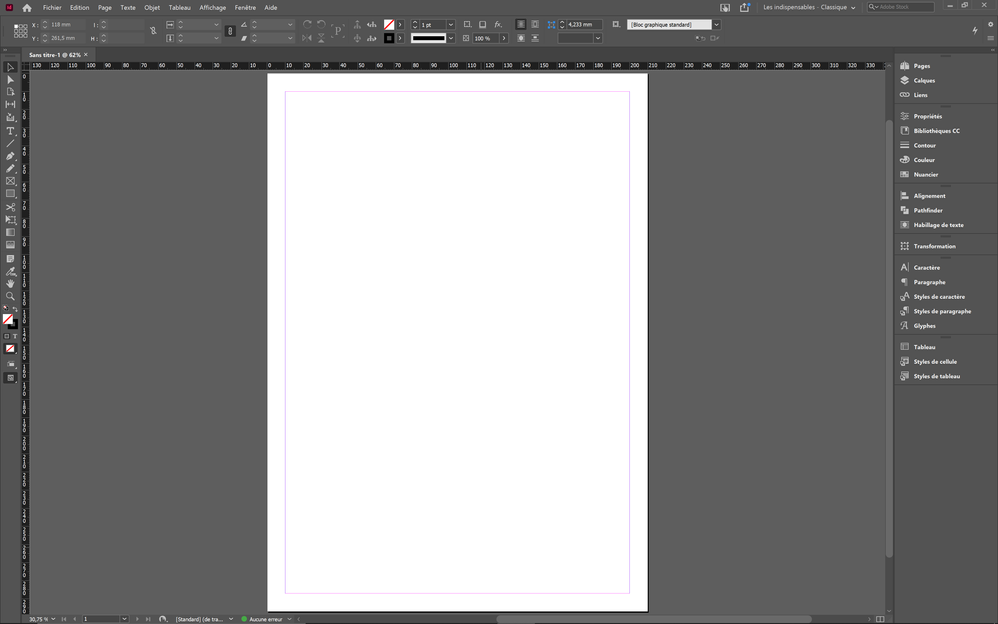The image size is (998, 624).
Task: Open the zoom level dropdown at bottom left
Action: (52, 618)
